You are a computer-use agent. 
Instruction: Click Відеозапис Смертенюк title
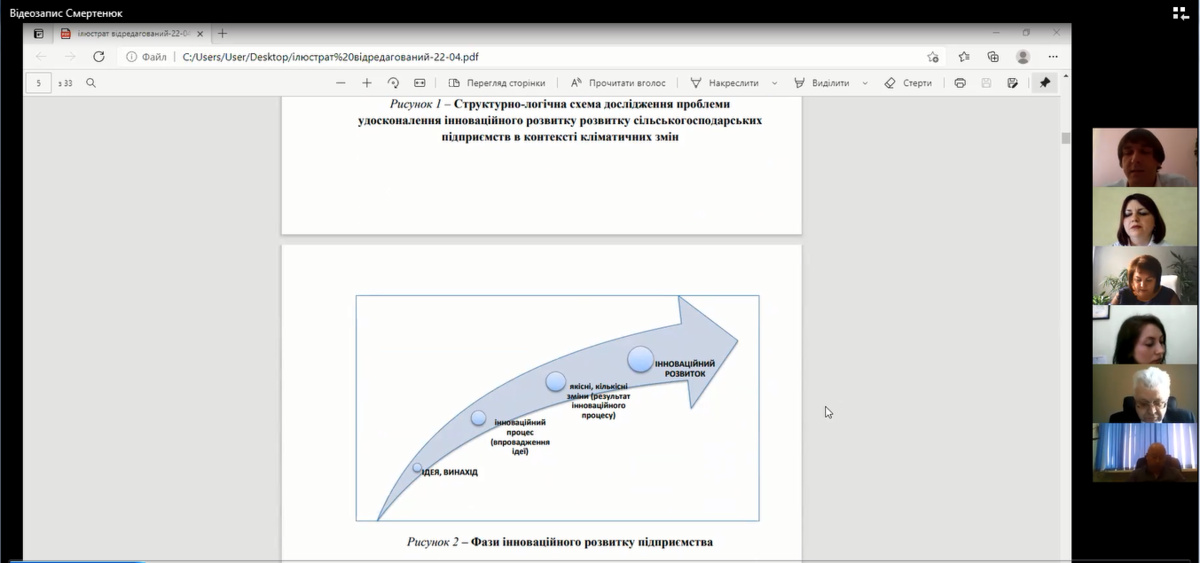click(65, 13)
